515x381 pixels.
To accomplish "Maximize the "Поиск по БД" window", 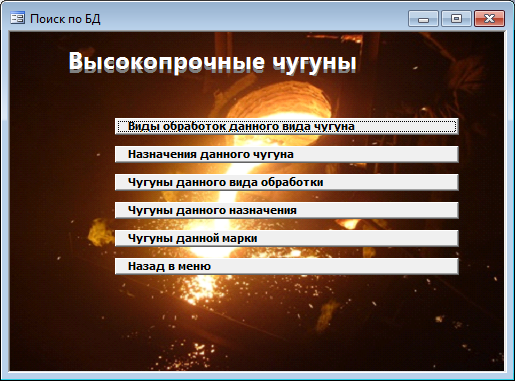I will pyautogui.click(x=456, y=18).
